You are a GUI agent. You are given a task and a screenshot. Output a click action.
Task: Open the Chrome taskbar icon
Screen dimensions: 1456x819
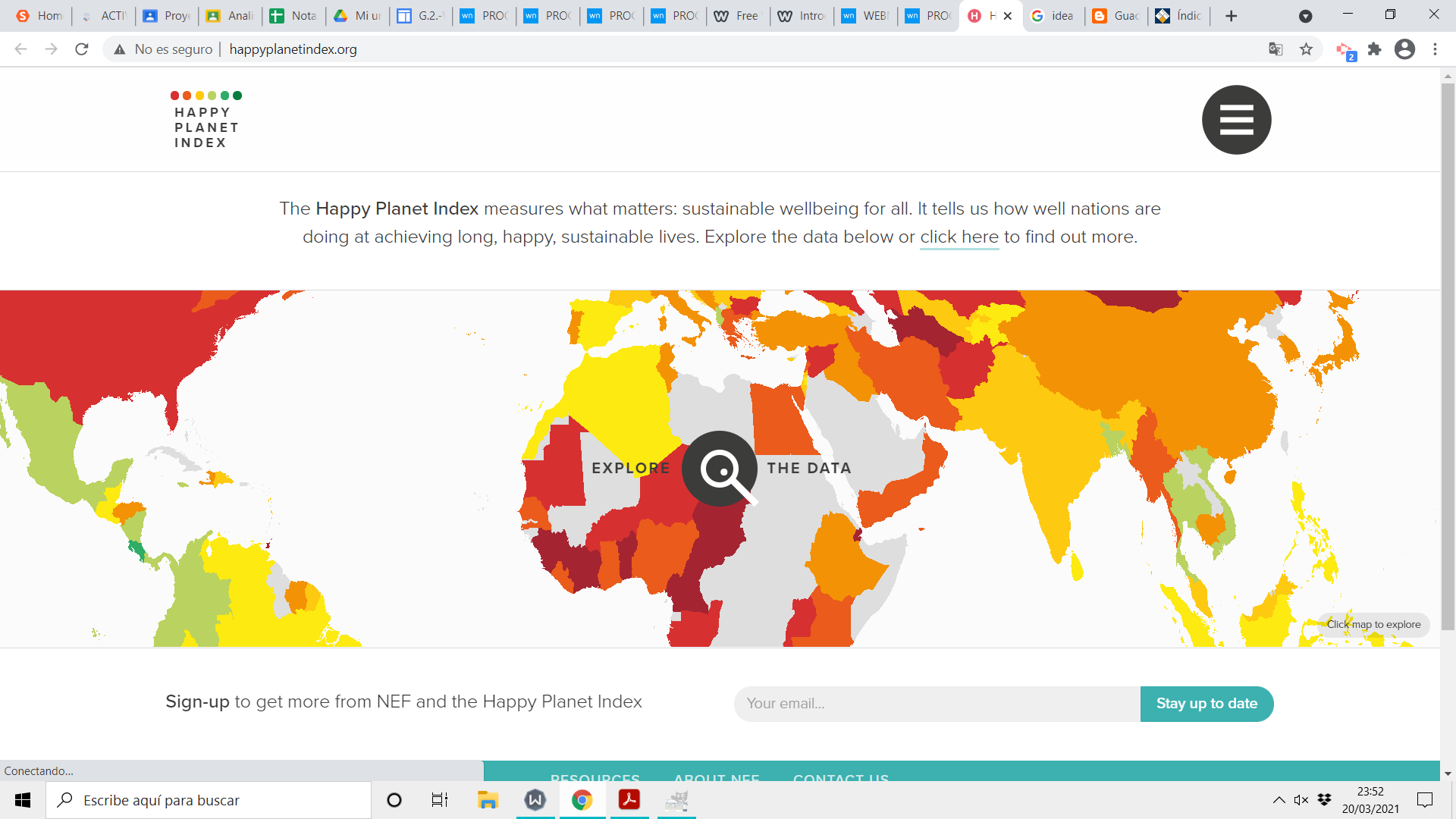click(x=582, y=800)
